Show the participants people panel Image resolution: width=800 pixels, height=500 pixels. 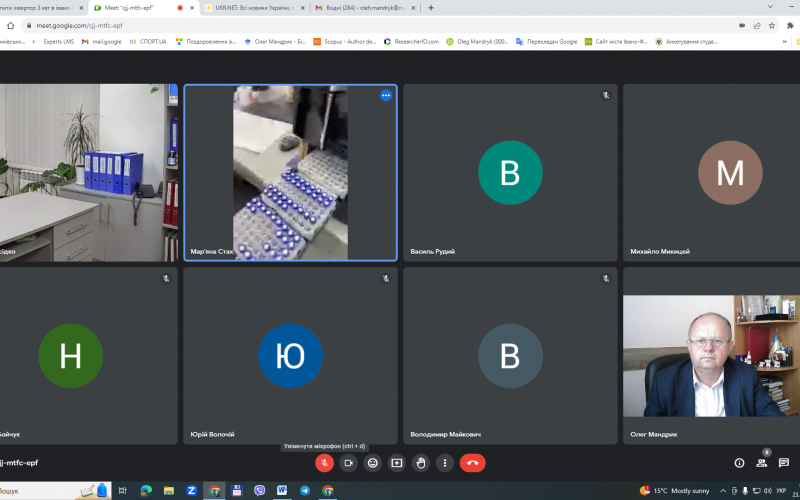pyautogui.click(x=761, y=463)
